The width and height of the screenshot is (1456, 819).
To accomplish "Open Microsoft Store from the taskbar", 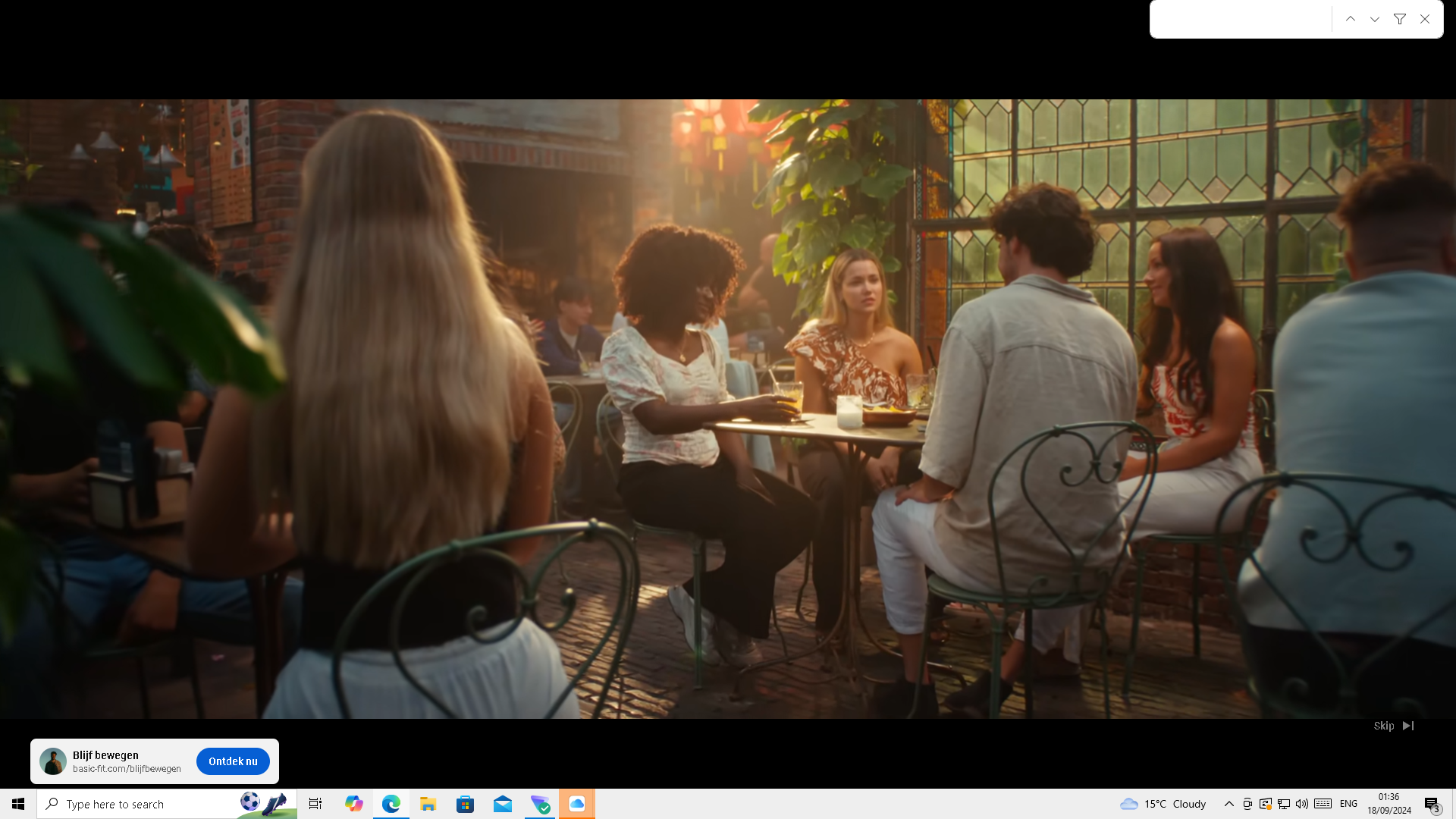I will pyautogui.click(x=466, y=804).
